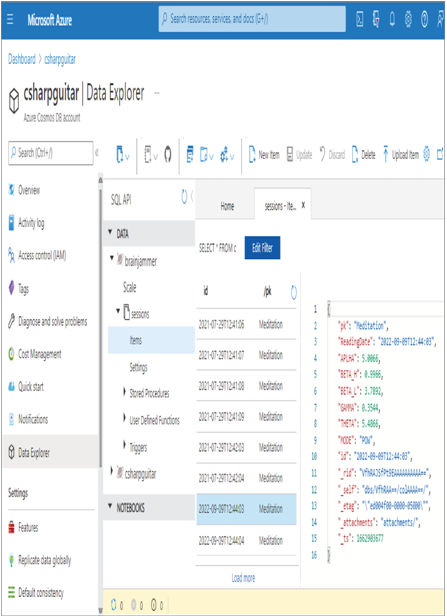
Task: Open the New Stored Procedure dropdown icon
Action: click(x=207, y=154)
